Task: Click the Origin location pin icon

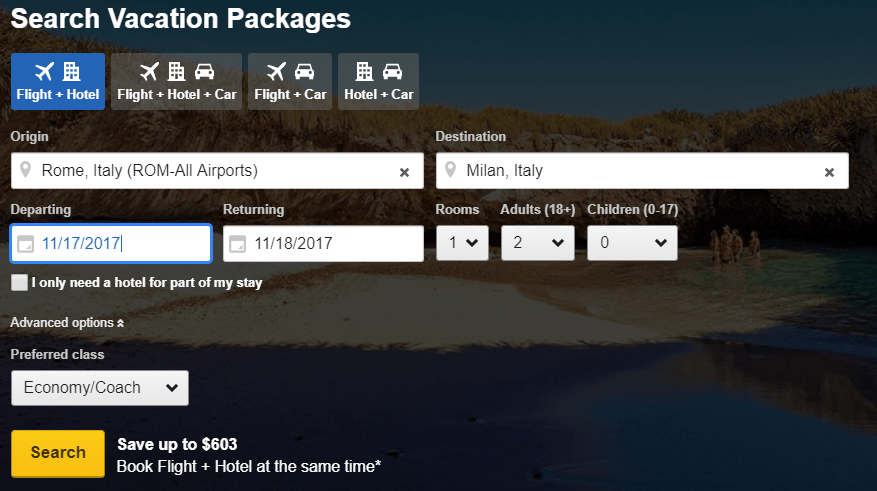Action: (x=25, y=169)
